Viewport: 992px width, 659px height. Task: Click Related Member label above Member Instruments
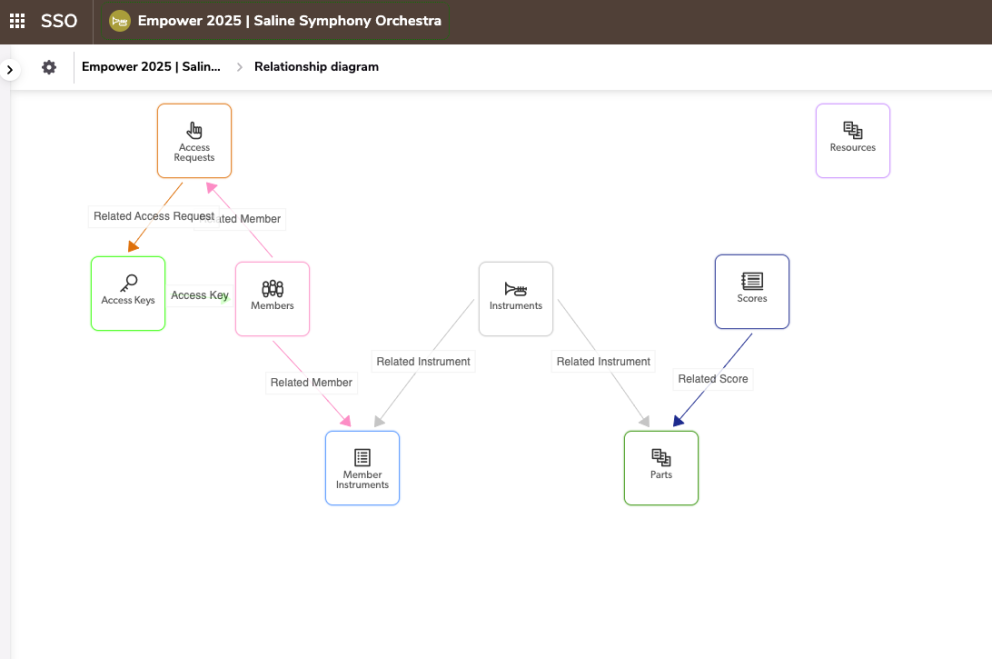coord(311,382)
